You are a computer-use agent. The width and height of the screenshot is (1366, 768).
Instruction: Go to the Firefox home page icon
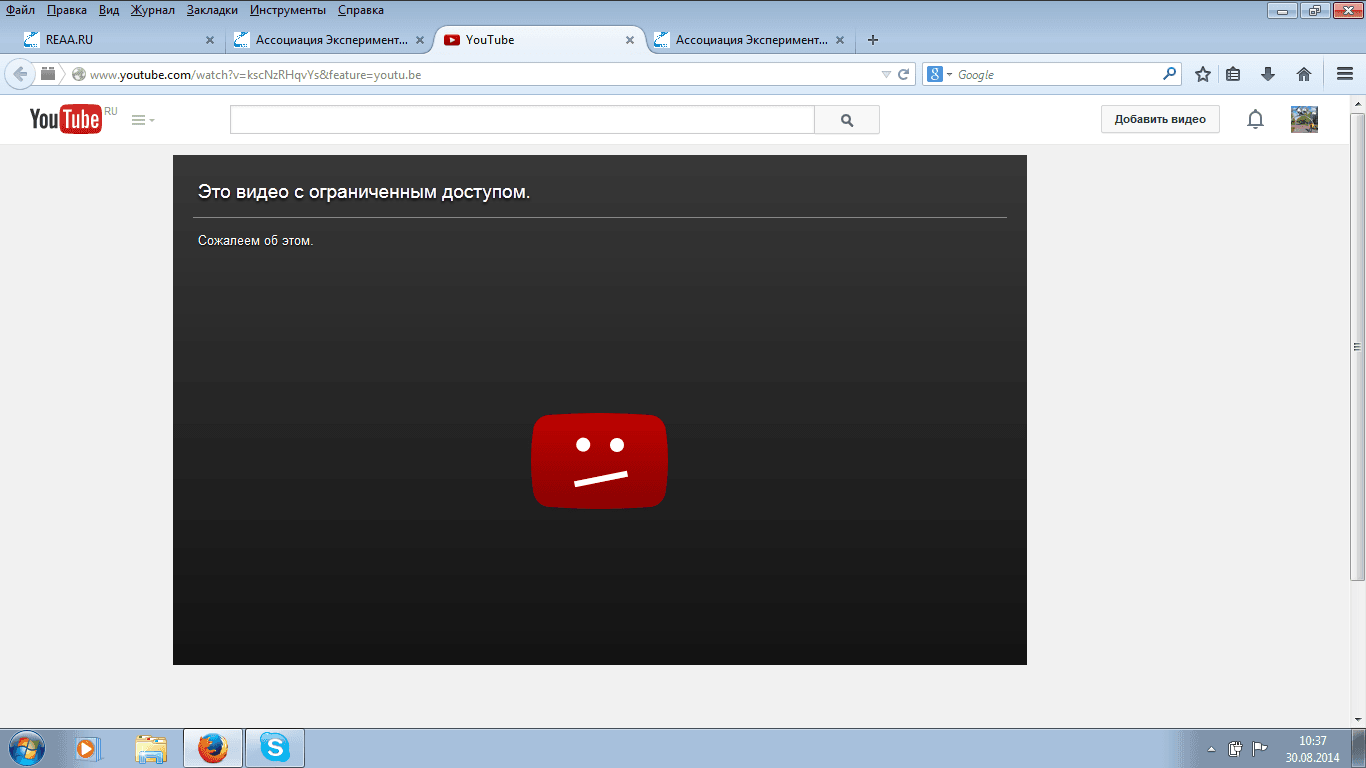pos(1304,74)
